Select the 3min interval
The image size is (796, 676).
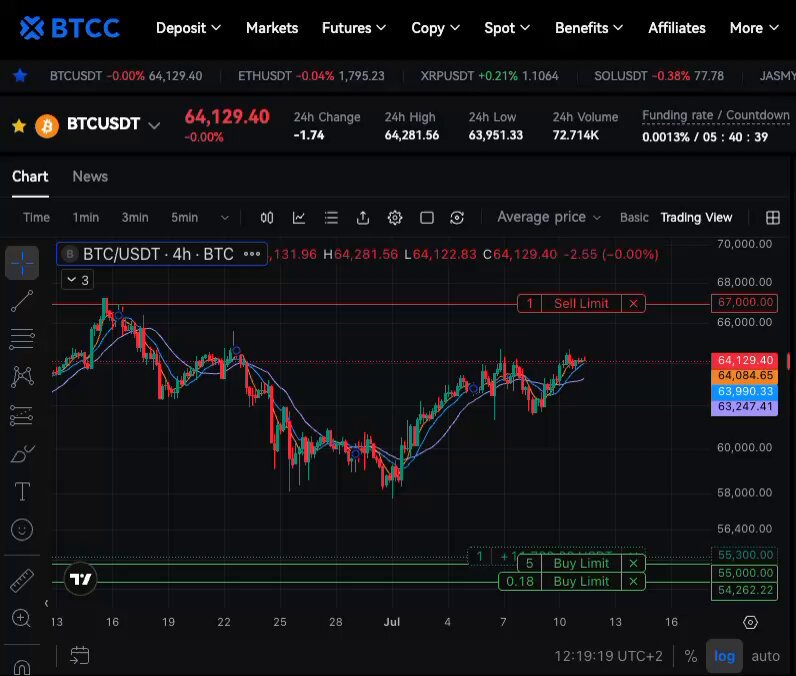tap(135, 217)
